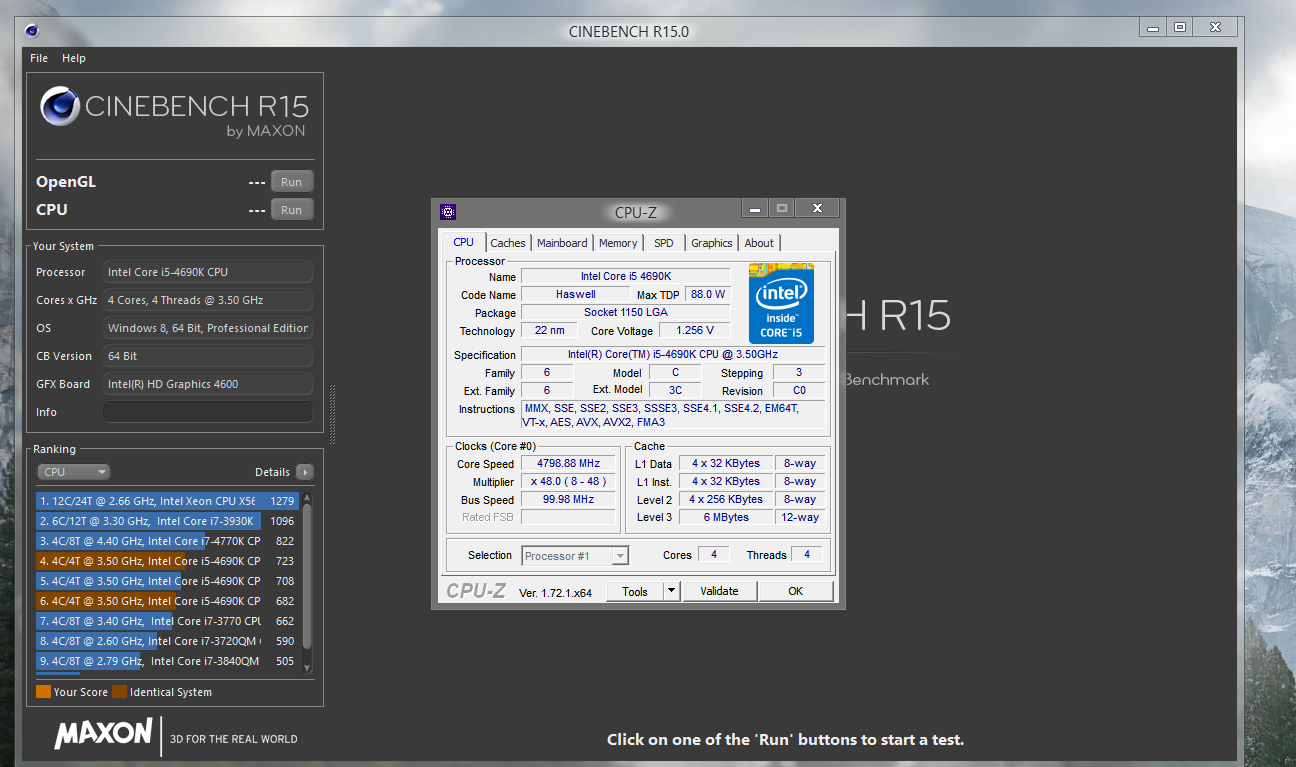
Task: Click the Validate button in CPU-Z
Action: 719,591
